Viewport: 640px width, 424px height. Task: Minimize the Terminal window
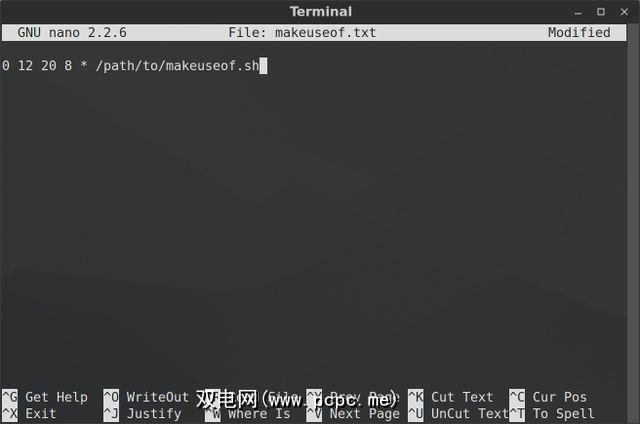tap(578, 12)
